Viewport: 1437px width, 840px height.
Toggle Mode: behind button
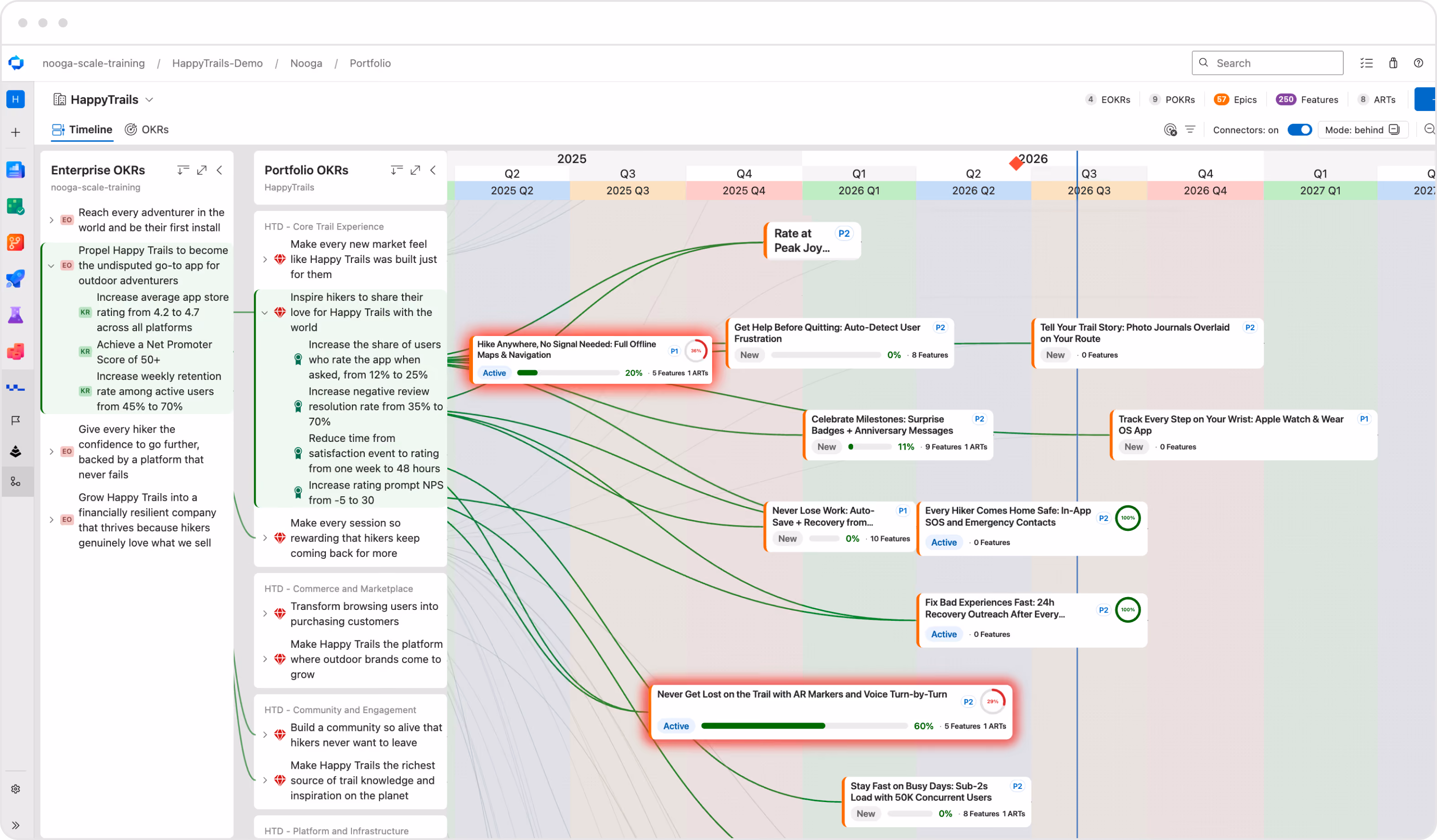click(1362, 130)
